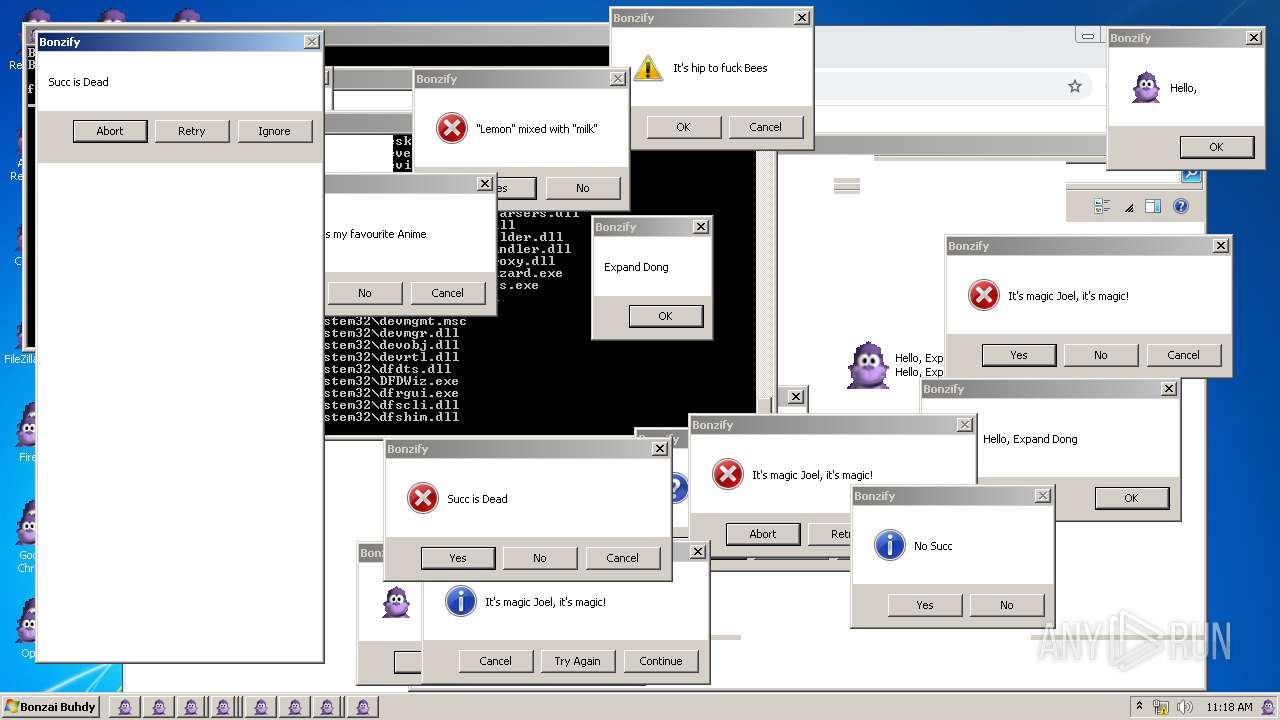The width and height of the screenshot is (1280, 720).
Task: Toggle the preview pane icon in the Explorer toolbar
Action: coord(1153,207)
